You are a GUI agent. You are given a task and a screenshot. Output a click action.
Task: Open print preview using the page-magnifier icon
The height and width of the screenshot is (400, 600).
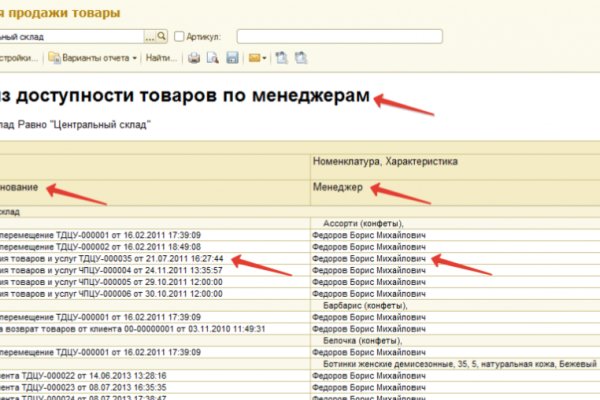[212, 58]
